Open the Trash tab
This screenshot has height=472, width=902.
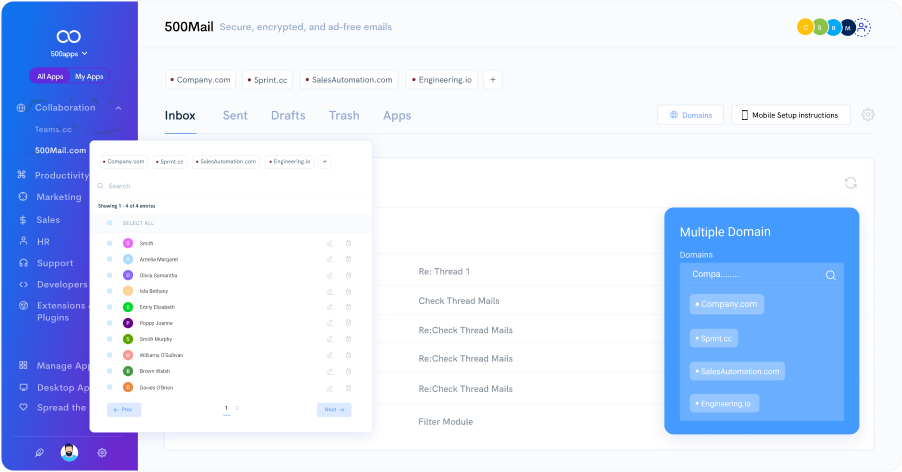[x=344, y=116]
